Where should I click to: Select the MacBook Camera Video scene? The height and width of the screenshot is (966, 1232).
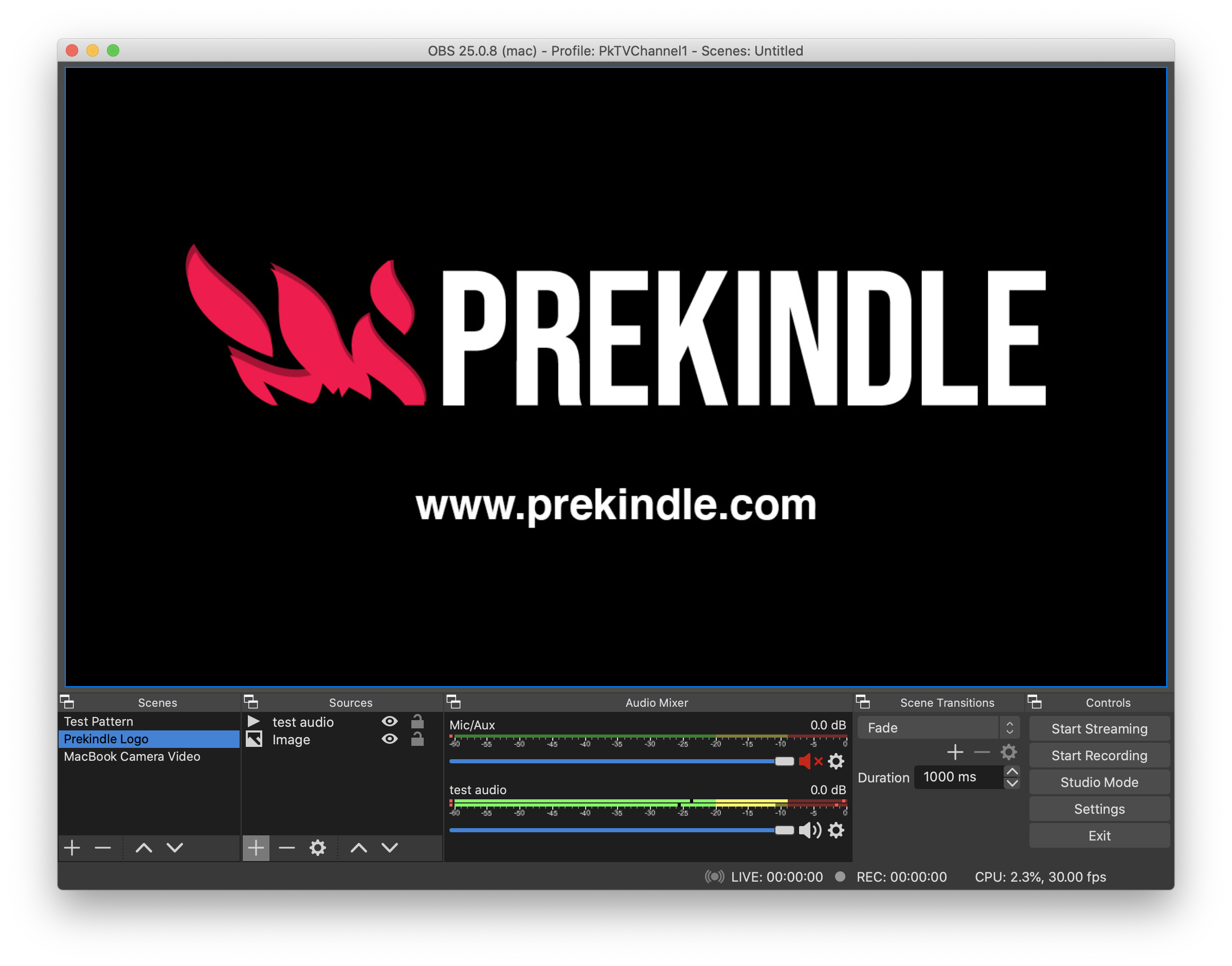tap(132, 757)
